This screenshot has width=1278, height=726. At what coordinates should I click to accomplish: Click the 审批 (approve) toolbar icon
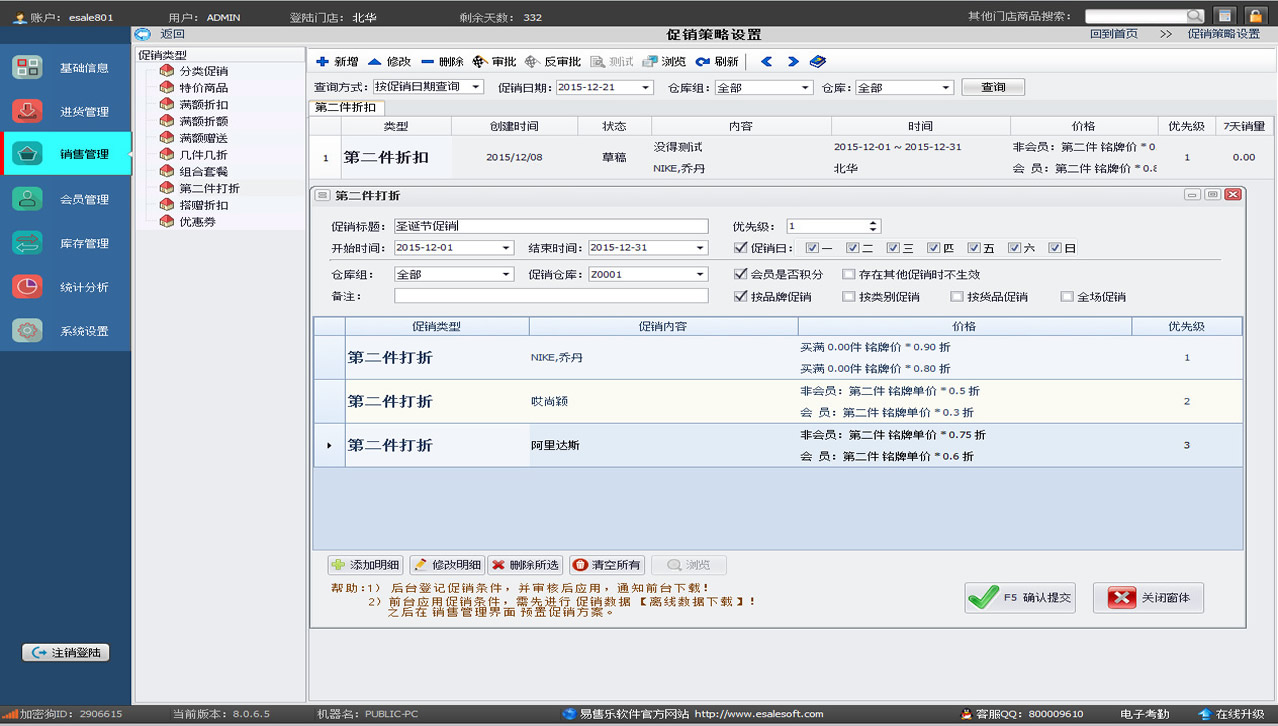pyautogui.click(x=480, y=62)
